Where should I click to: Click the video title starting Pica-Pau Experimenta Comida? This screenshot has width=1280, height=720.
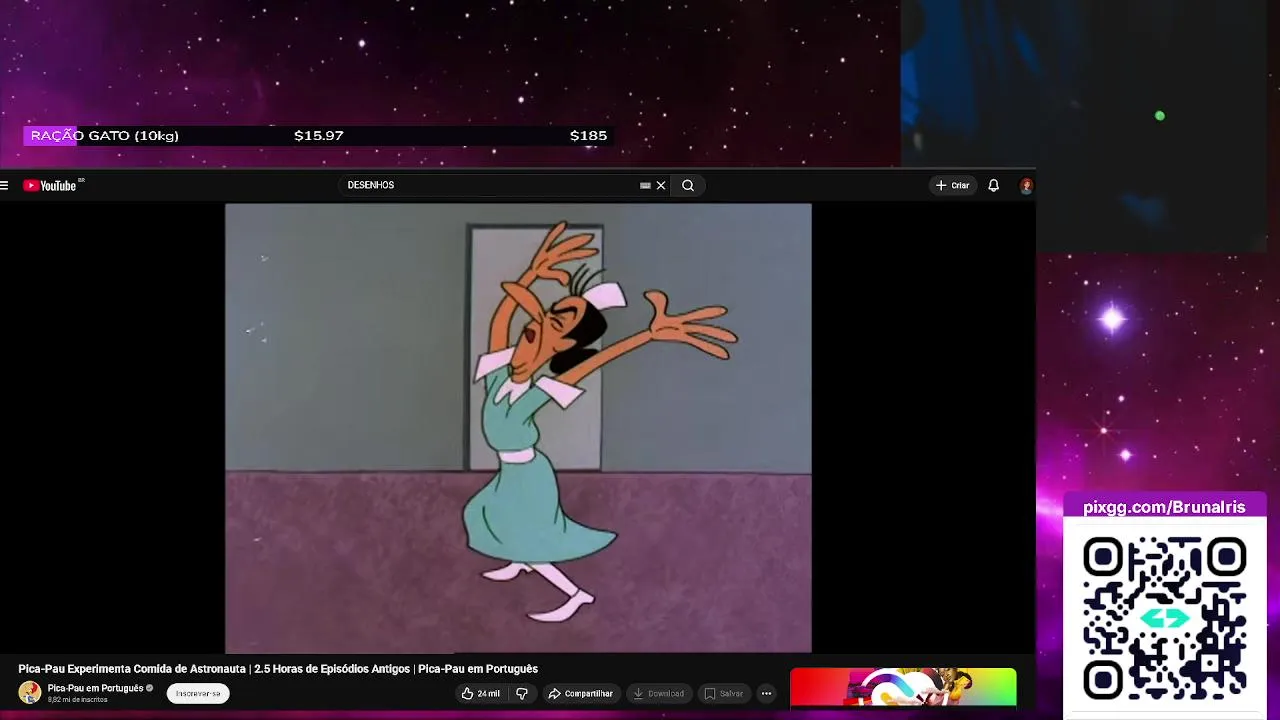click(278, 669)
